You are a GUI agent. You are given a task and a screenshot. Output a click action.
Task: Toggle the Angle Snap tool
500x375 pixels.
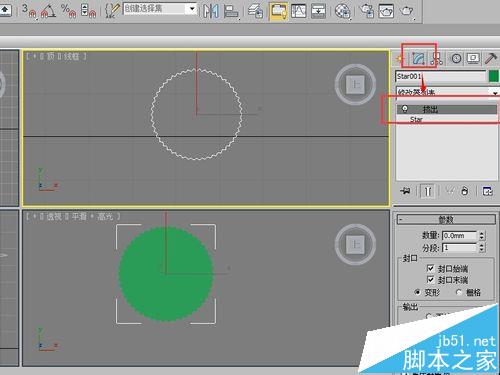48,10
